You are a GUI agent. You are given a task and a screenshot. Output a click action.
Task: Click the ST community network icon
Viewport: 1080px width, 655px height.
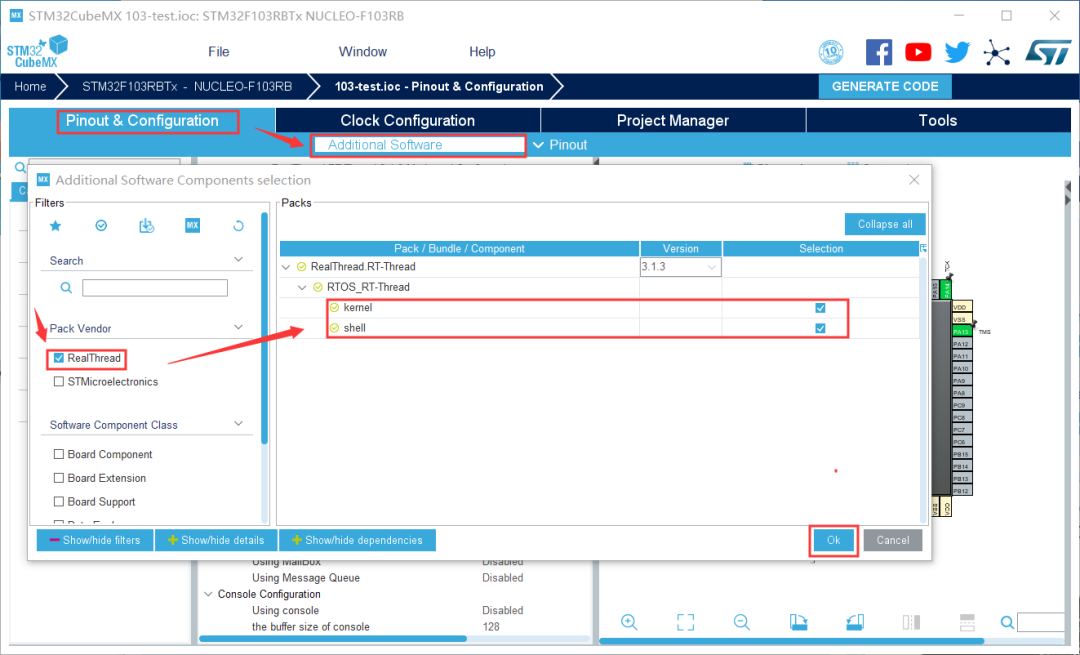pos(997,52)
